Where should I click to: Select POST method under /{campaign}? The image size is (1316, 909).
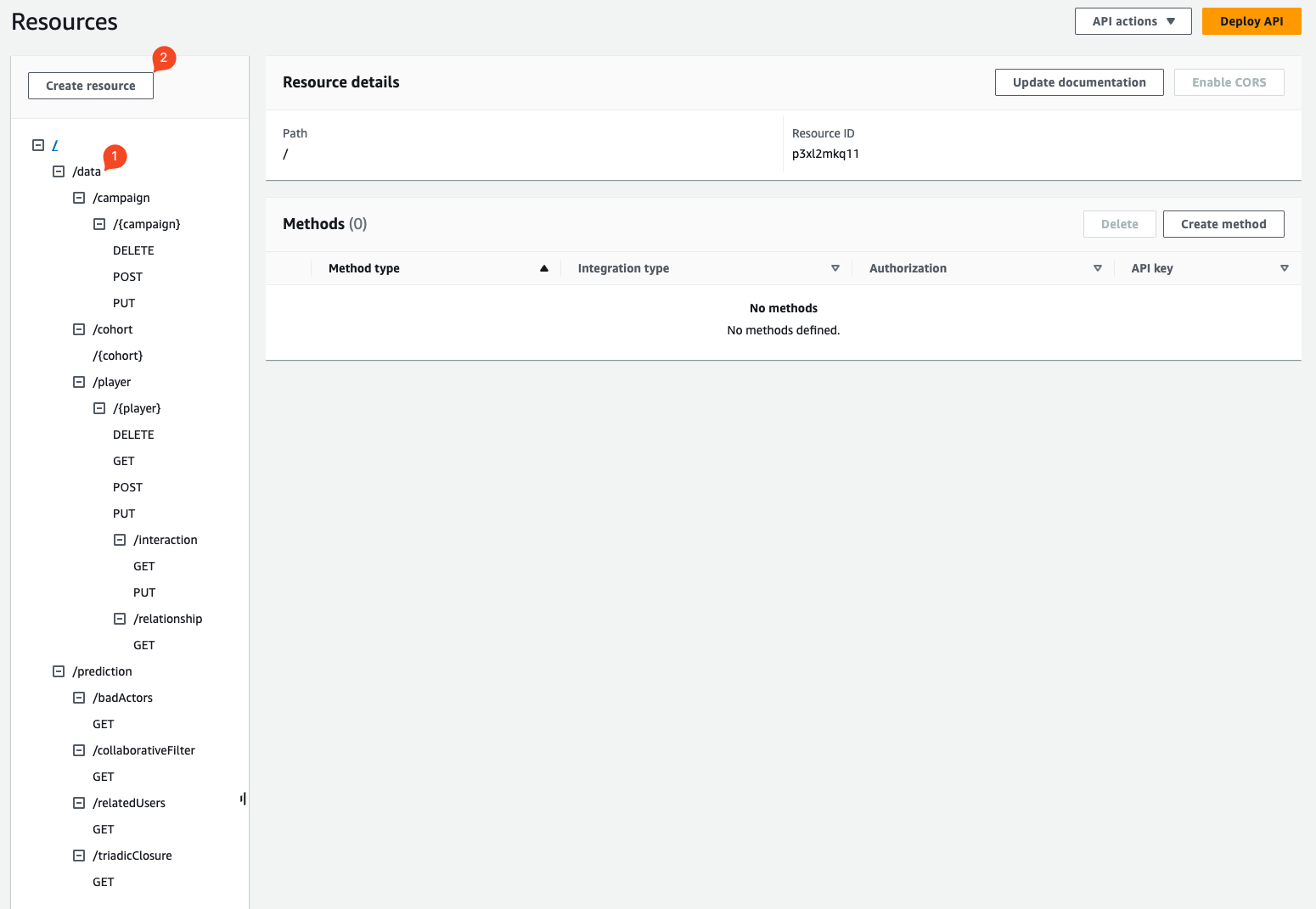pyautogui.click(x=127, y=277)
